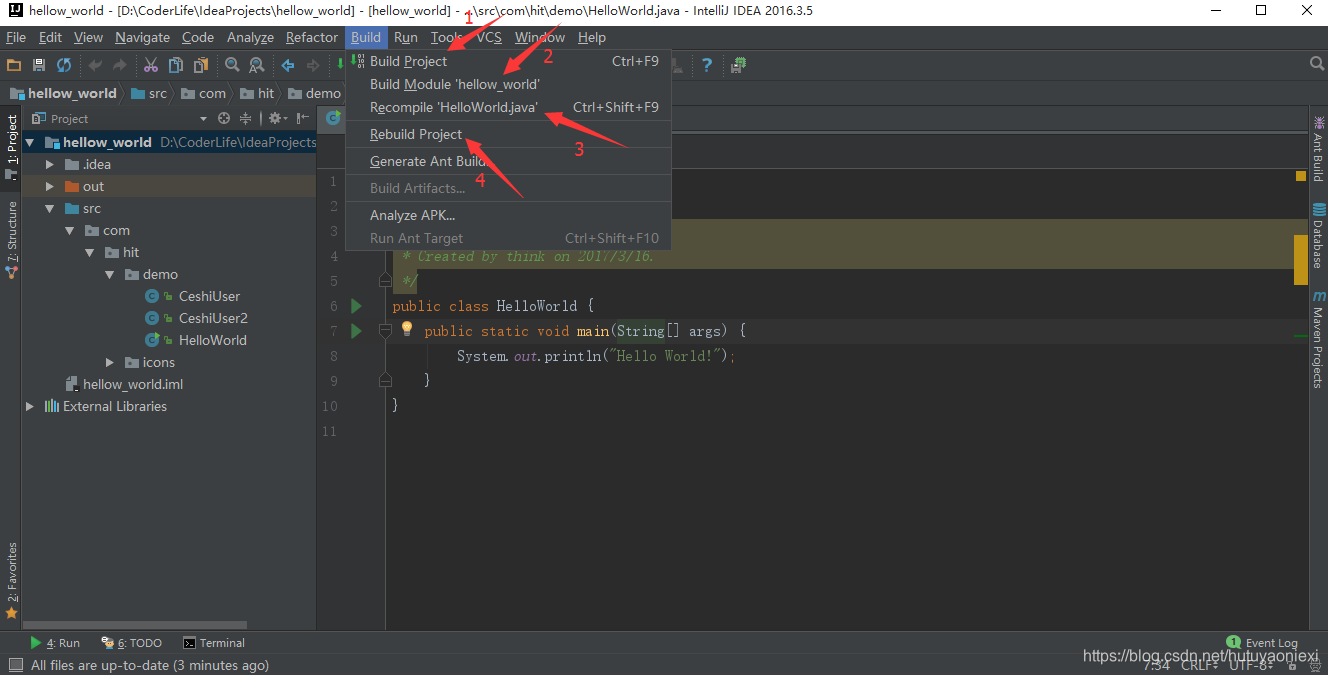Click hit in navigation breadcrumb
Screen dimensions: 1328x675
coord(257,93)
